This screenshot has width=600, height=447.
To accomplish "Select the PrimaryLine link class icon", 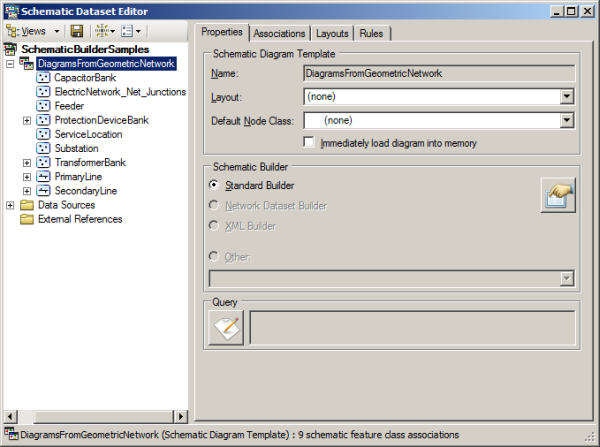I will 43,176.
